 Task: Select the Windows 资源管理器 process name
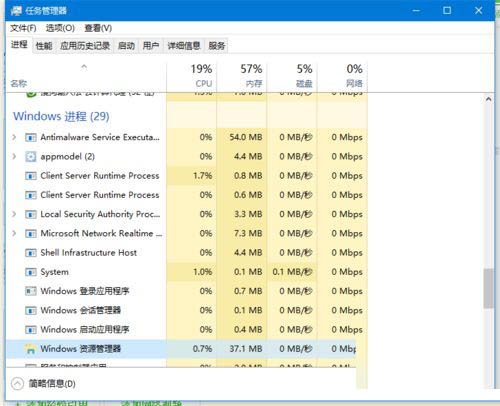(x=81, y=349)
